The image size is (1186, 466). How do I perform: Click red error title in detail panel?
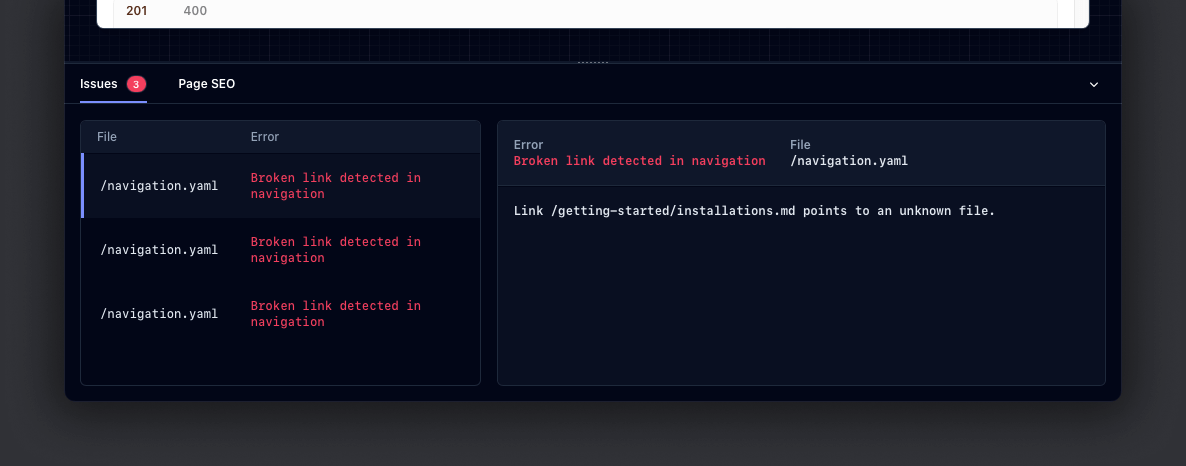(639, 161)
